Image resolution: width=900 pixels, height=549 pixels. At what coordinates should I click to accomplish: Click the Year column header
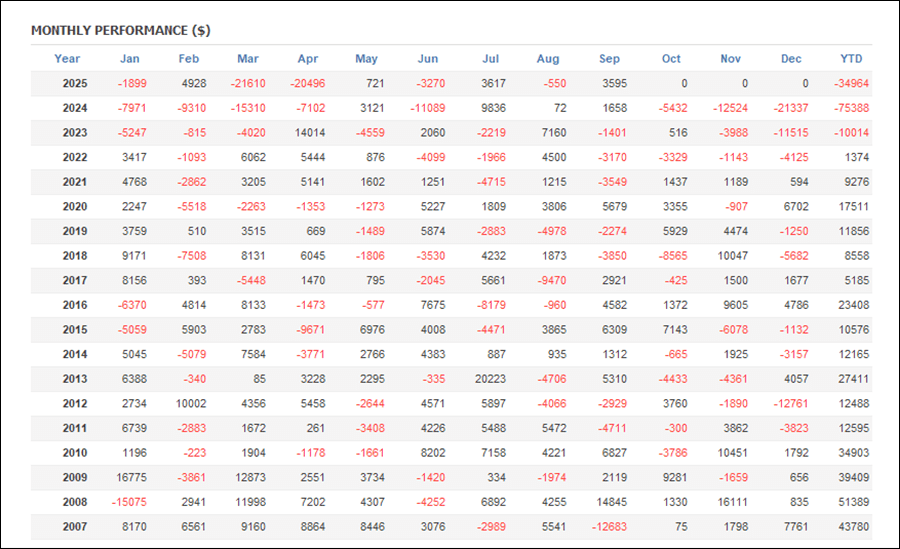tap(67, 59)
